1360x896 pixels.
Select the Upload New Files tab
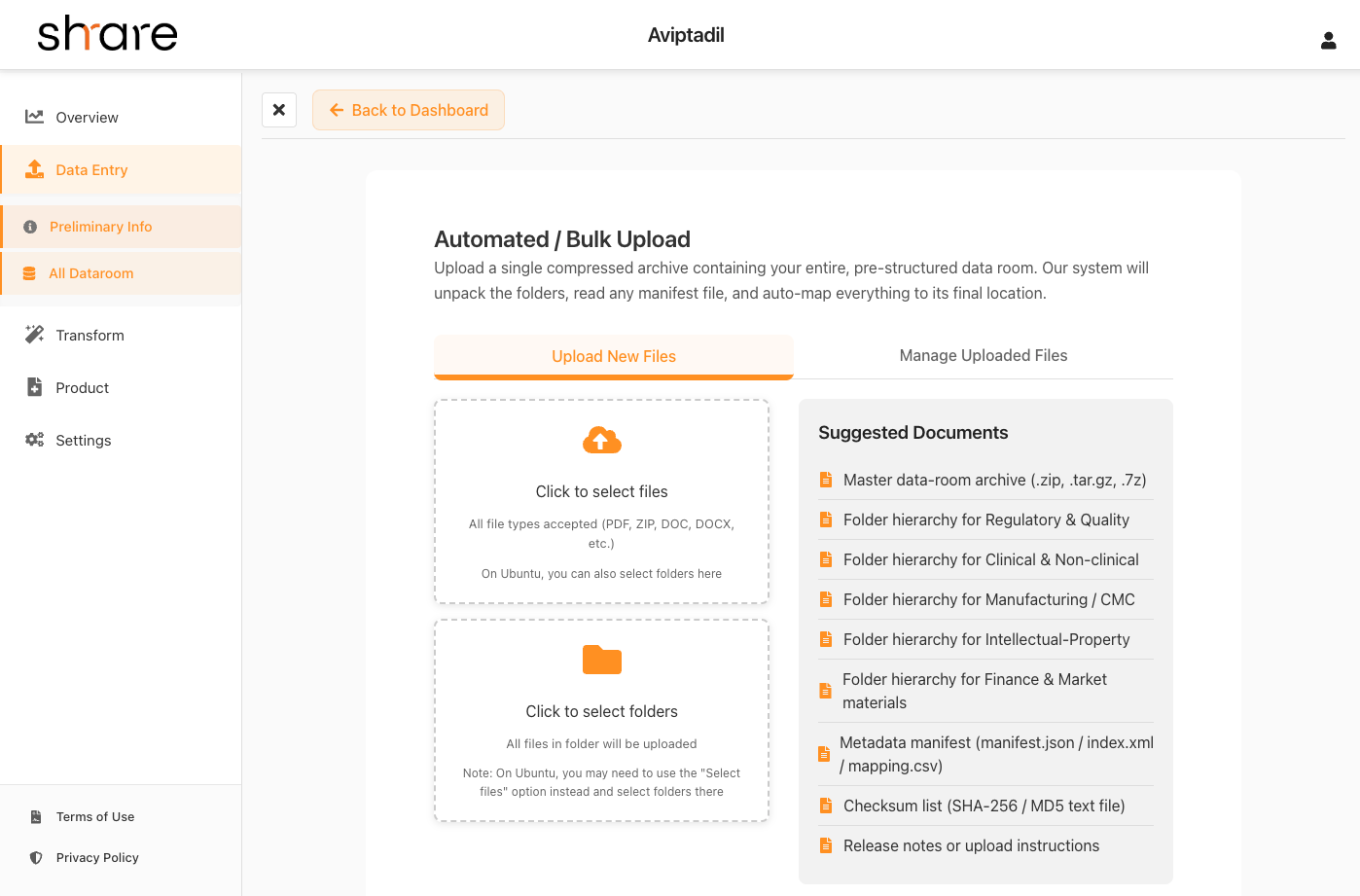(613, 355)
